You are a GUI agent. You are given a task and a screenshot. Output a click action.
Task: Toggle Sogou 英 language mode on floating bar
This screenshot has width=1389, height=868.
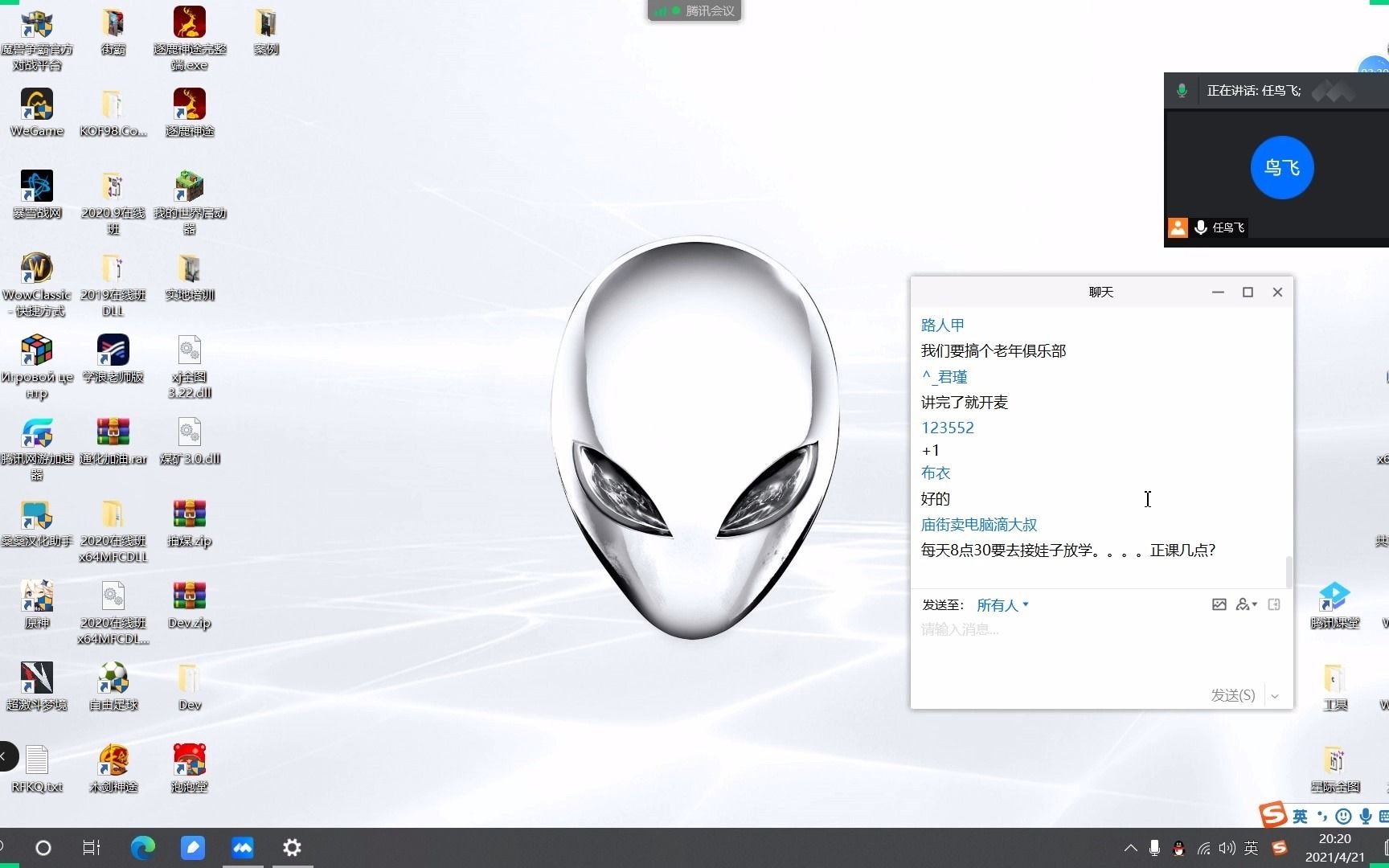click(x=1300, y=817)
